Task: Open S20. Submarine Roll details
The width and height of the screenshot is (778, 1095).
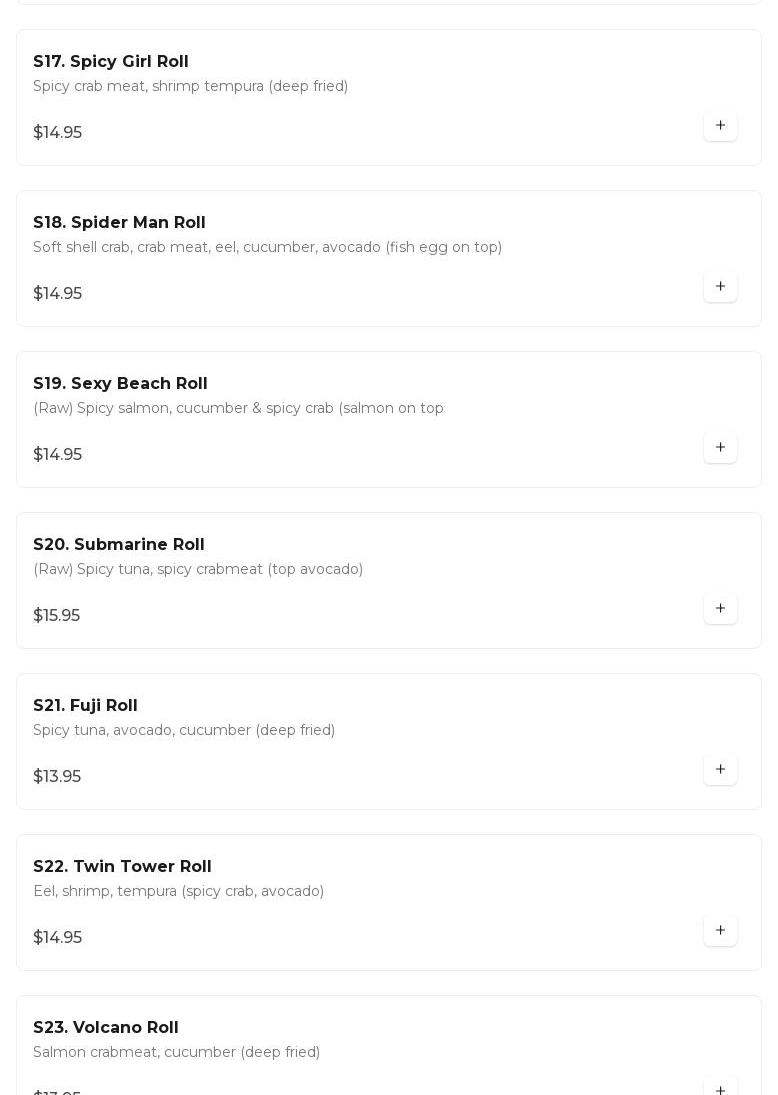Action: (119, 545)
